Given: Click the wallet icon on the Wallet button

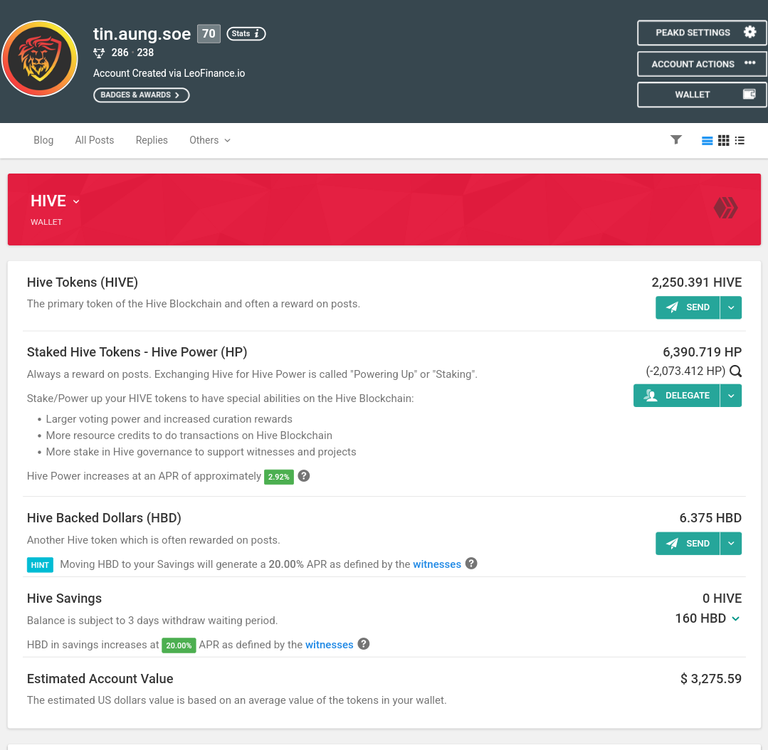Looking at the screenshot, I should (x=749, y=94).
